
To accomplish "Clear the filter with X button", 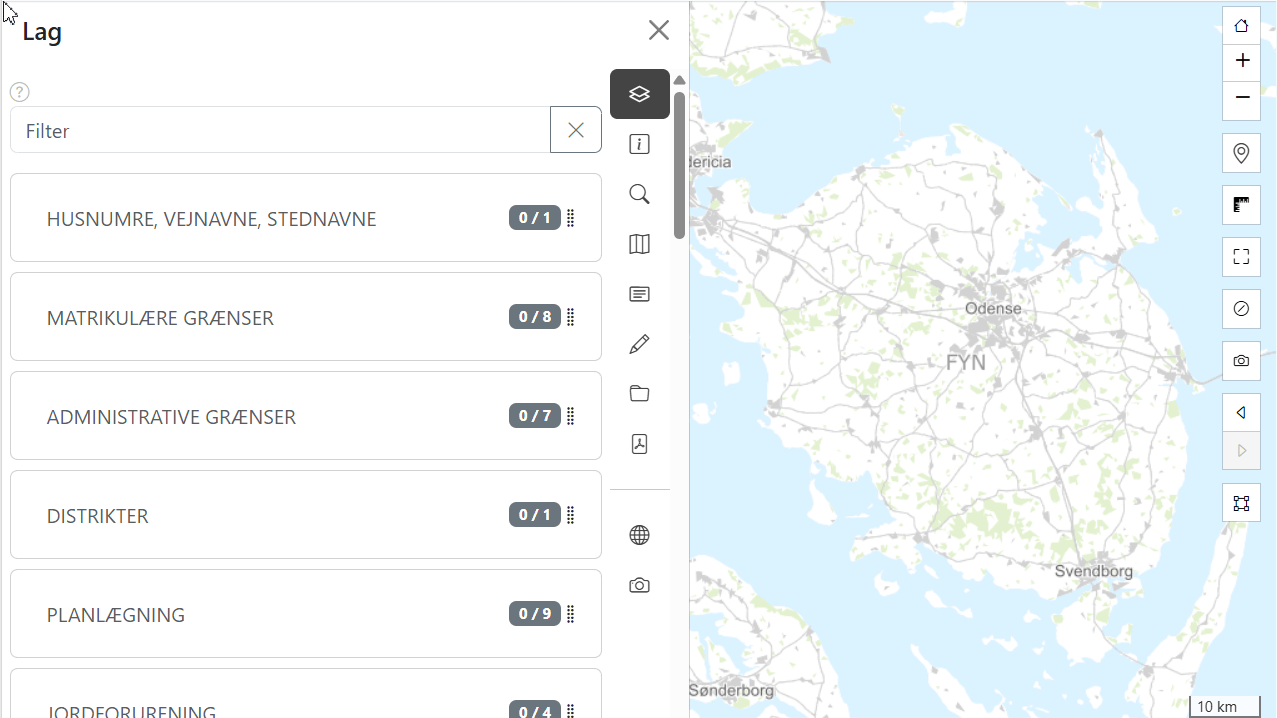I will point(576,130).
